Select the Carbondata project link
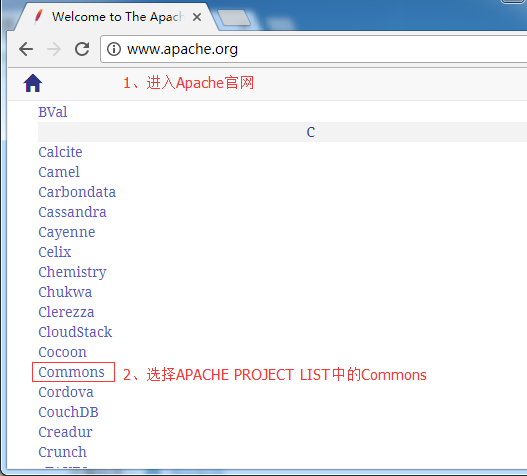The height and width of the screenshot is (476, 527). [77, 192]
